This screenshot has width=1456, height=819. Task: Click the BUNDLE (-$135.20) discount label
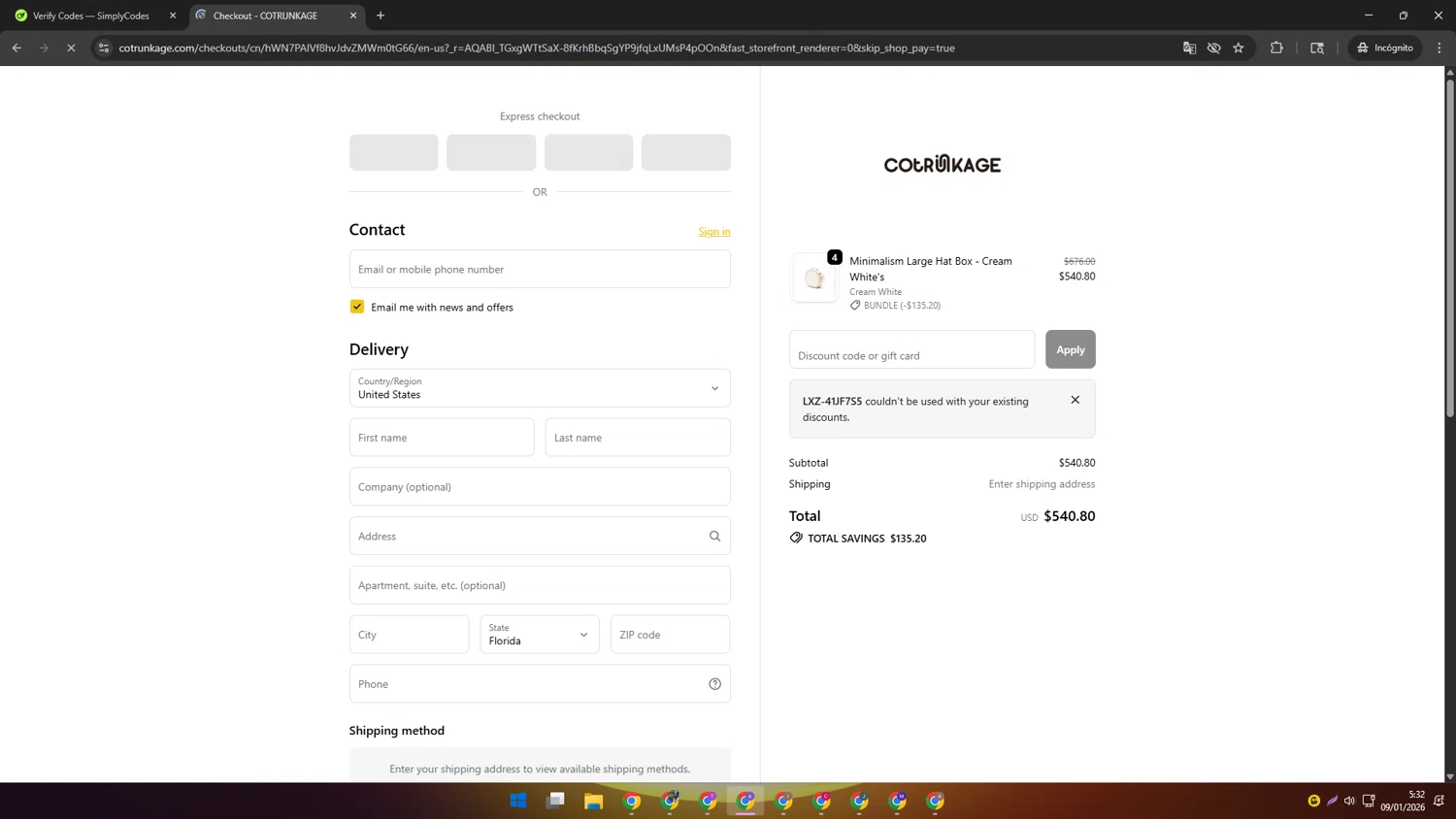902,306
